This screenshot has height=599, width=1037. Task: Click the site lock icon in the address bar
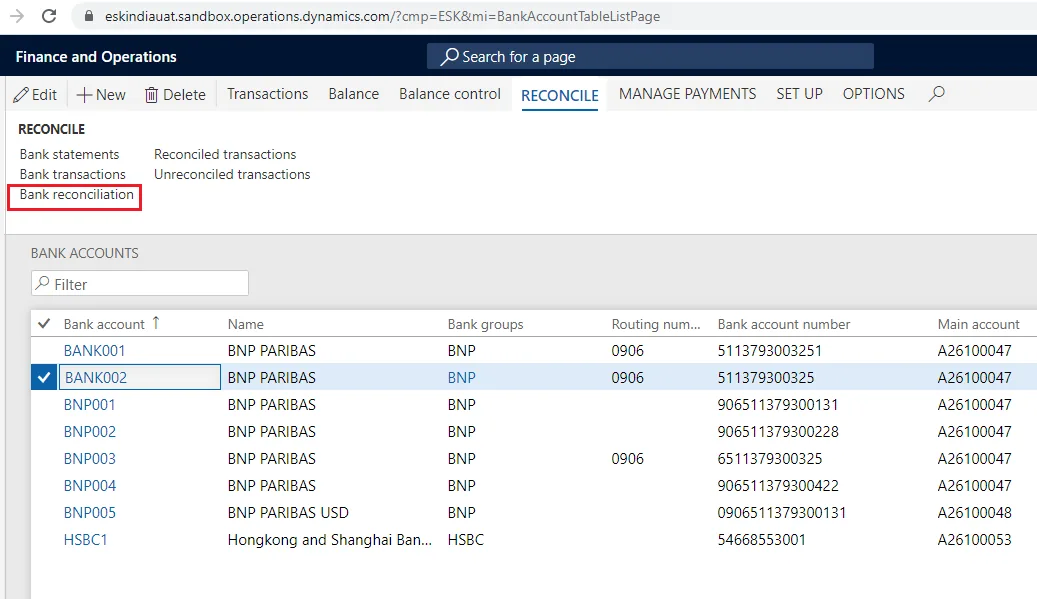(88, 16)
